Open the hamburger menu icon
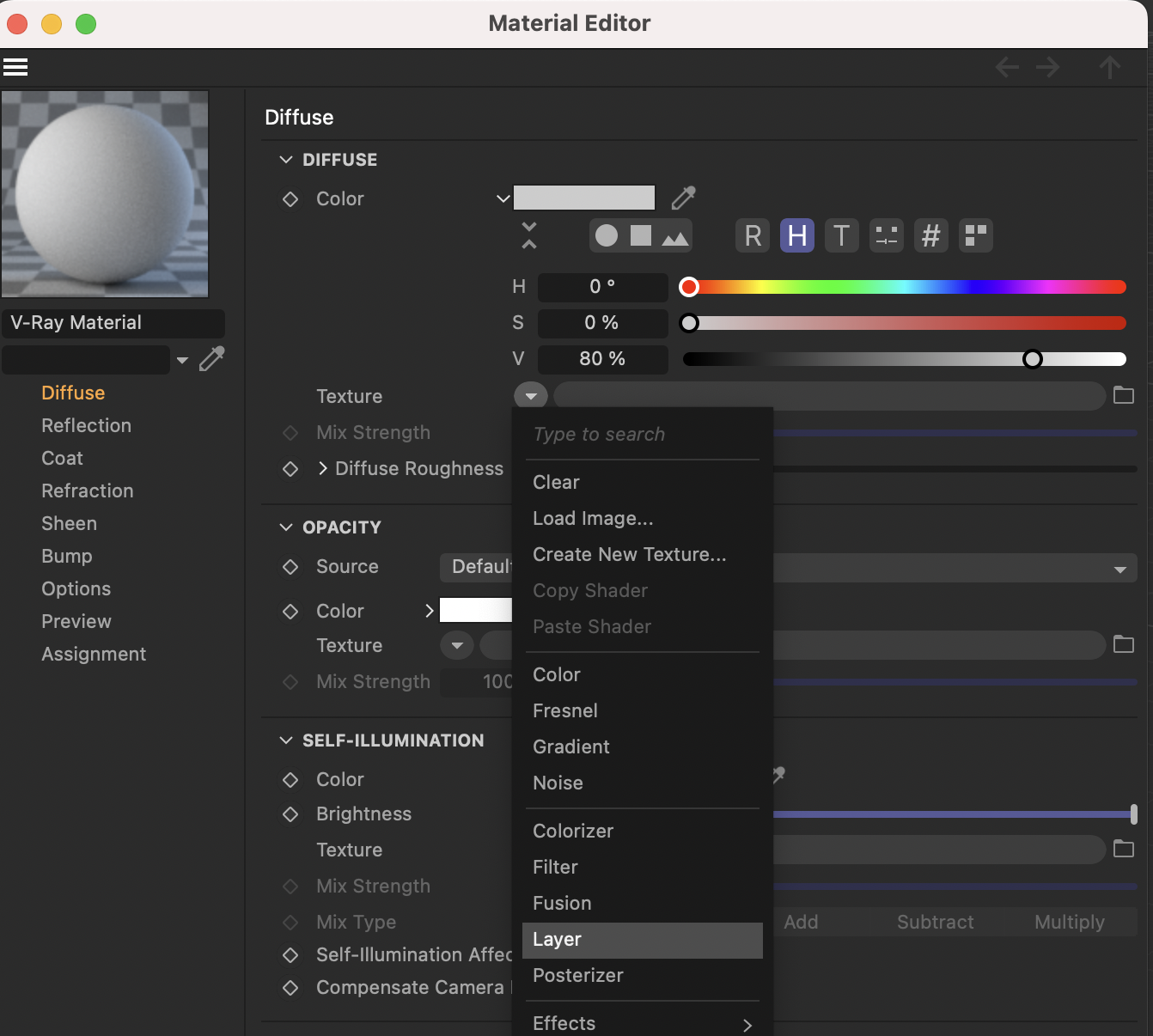1153x1036 pixels. [x=15, y=67]
